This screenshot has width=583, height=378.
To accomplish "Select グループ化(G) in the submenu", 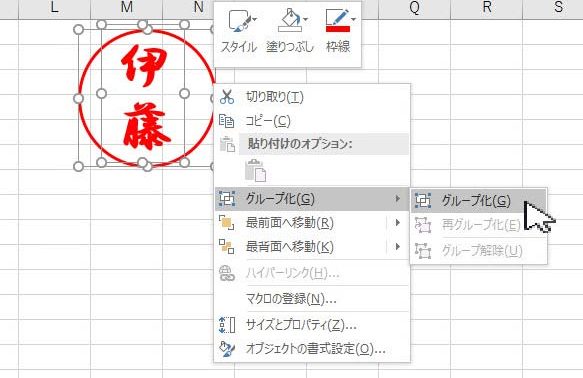I will (x=479, y=201).
